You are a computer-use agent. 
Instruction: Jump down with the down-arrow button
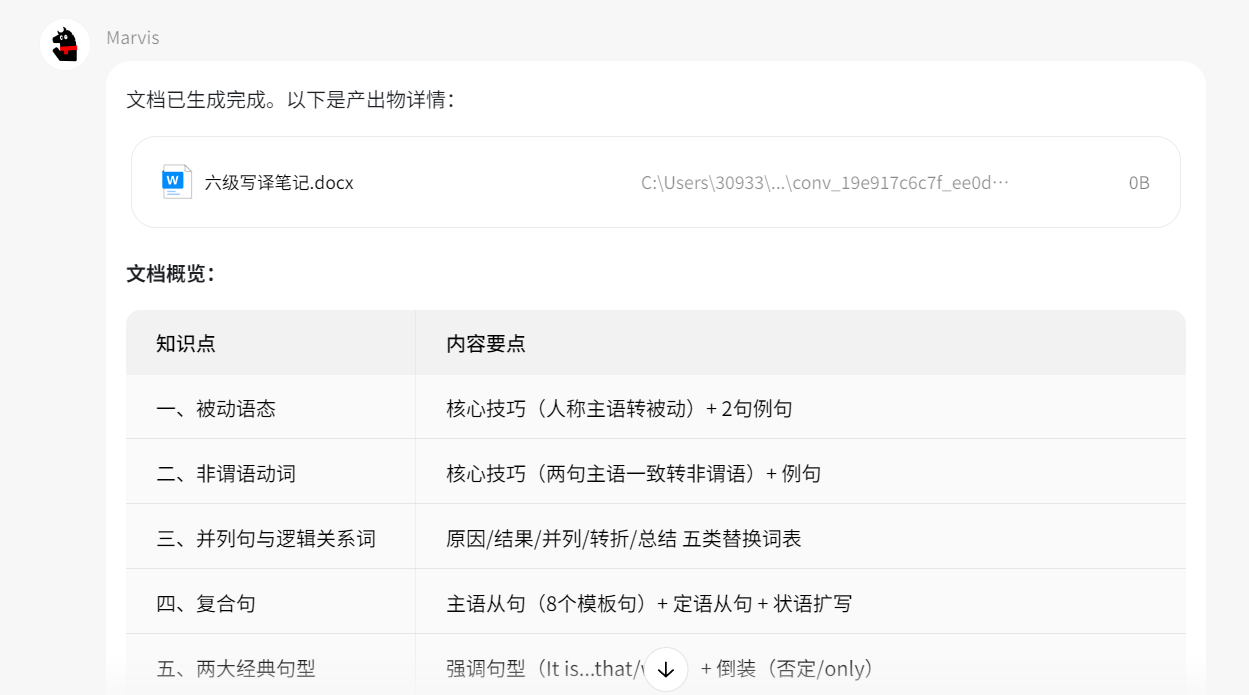coord(666,669)
